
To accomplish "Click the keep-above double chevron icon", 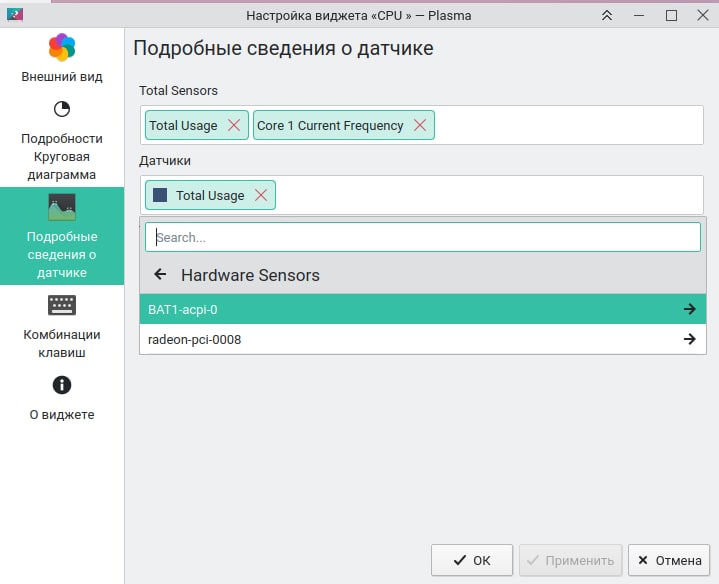I will 607,16.
